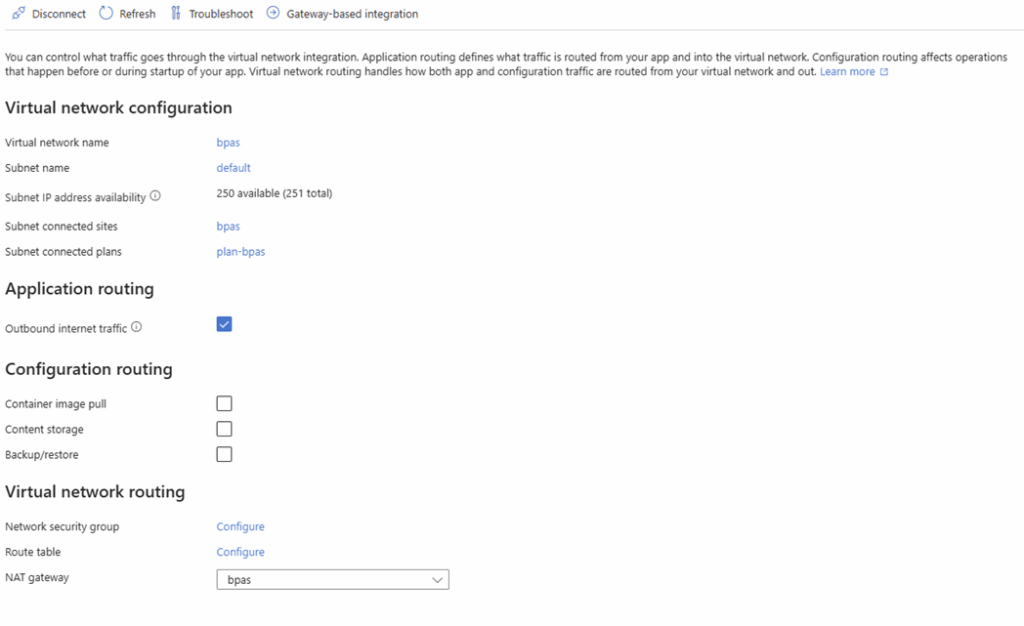This screenshot has height=626, width=1024.
Task: Choose Gateway-based integration in the toolbar
Action: pyautogui.click(x=342, y=14)
